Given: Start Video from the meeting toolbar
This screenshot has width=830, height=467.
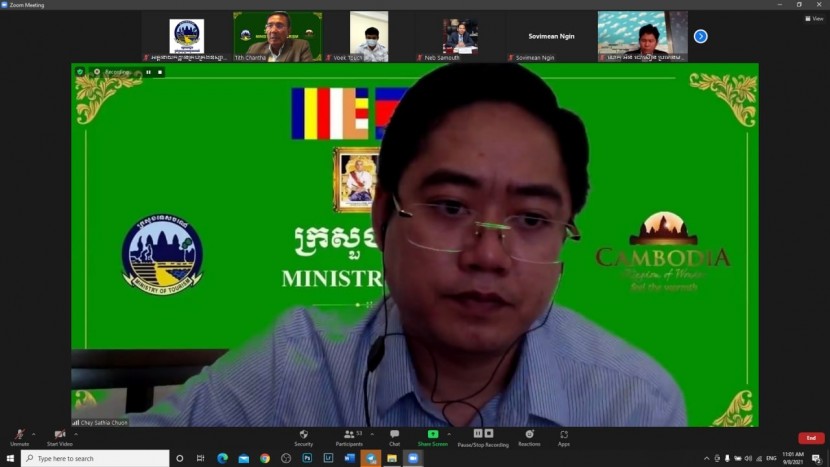Looking at the screenshot, I should pyautogui.click(x=59, y=436).
